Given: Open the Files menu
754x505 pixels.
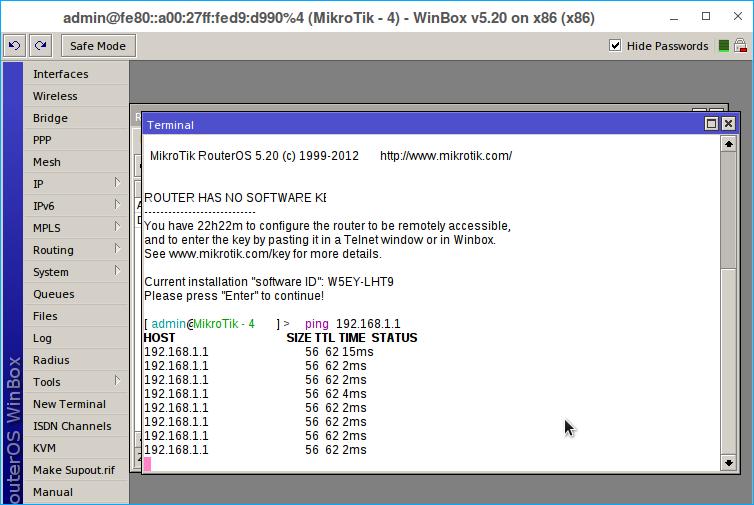Looking at the screenshot, I should coord(76,316).
